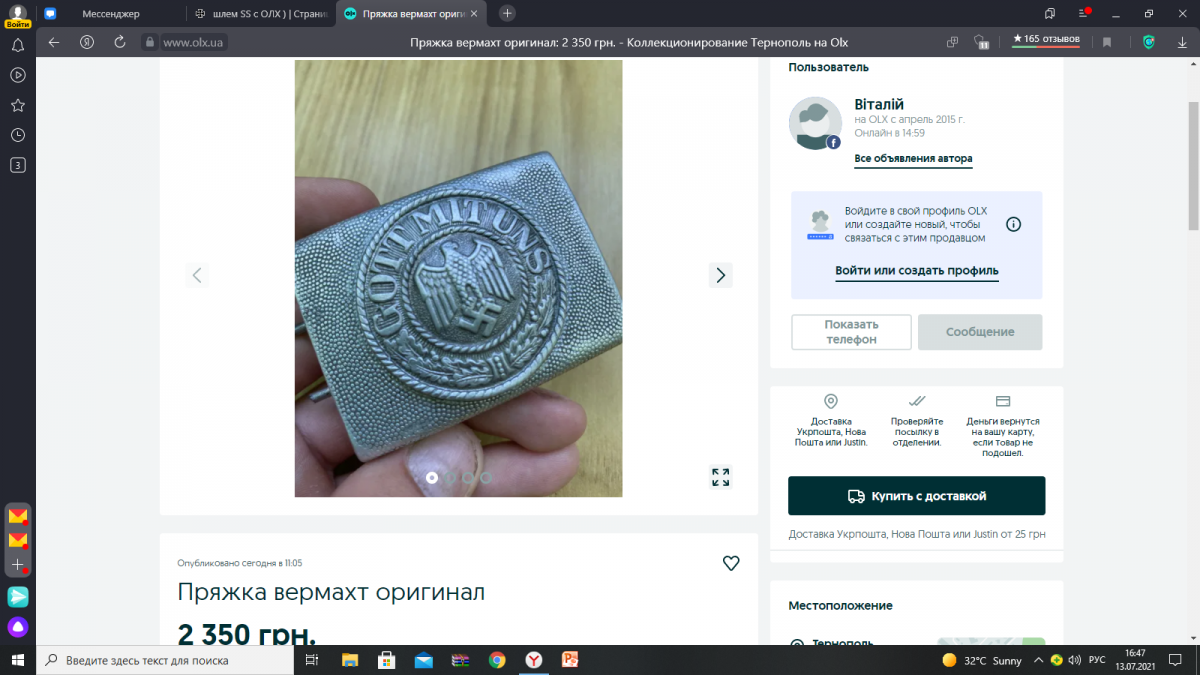Close the Пряжка вермахт ориги tab
Viewport: 1200px width, 675px height.
pyautogui.click(x=475, y=14)
